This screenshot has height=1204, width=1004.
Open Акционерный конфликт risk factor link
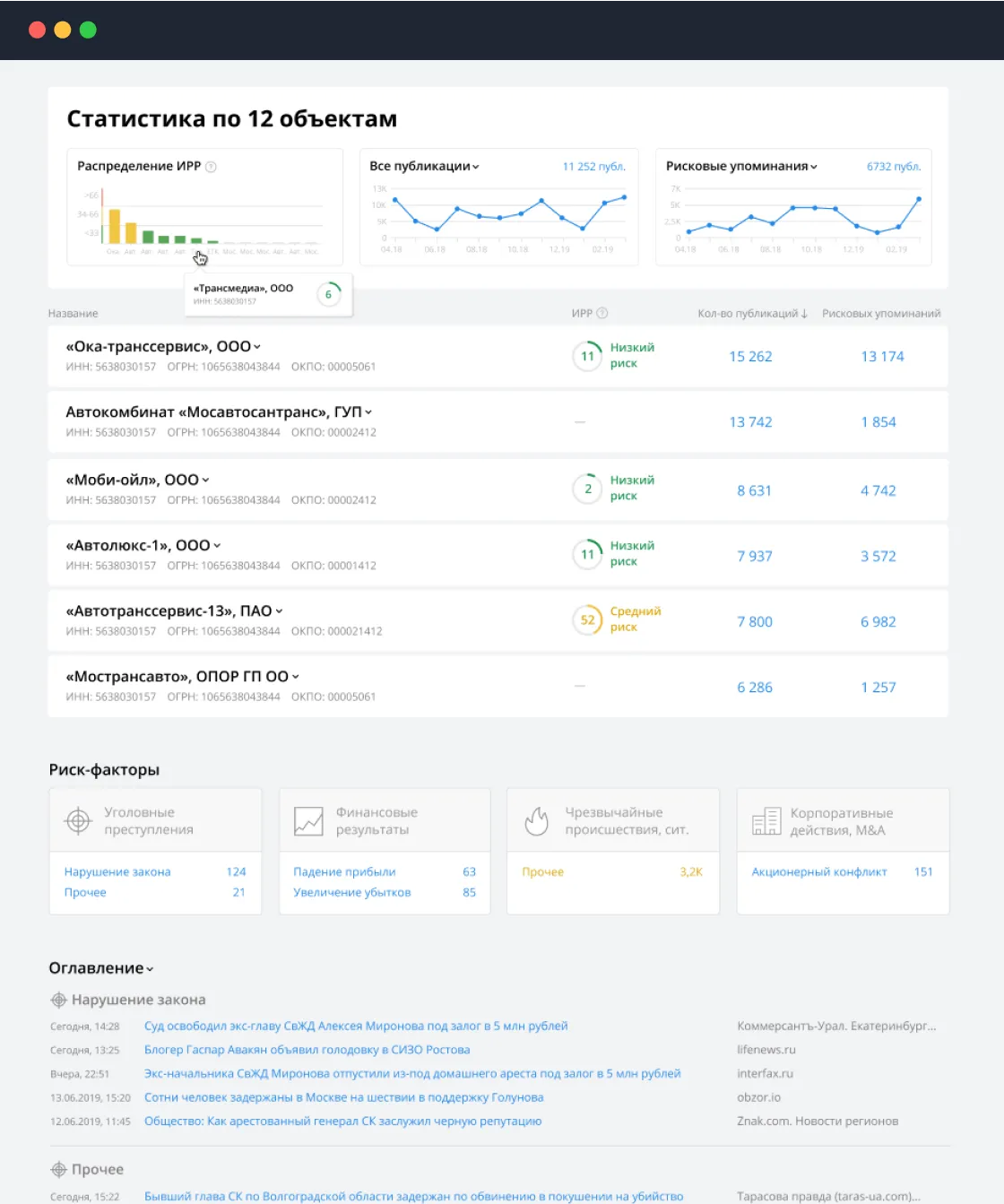[819, 871]
